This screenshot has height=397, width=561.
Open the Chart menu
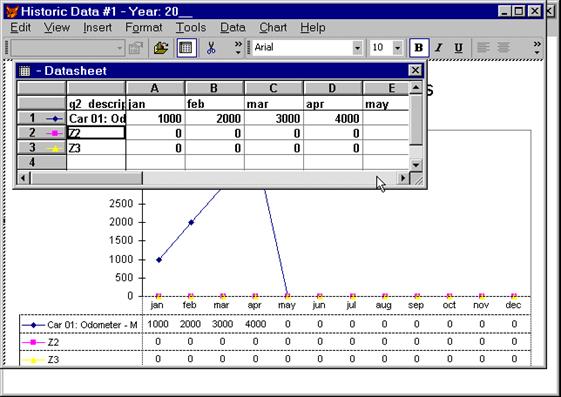pos(273,28)
